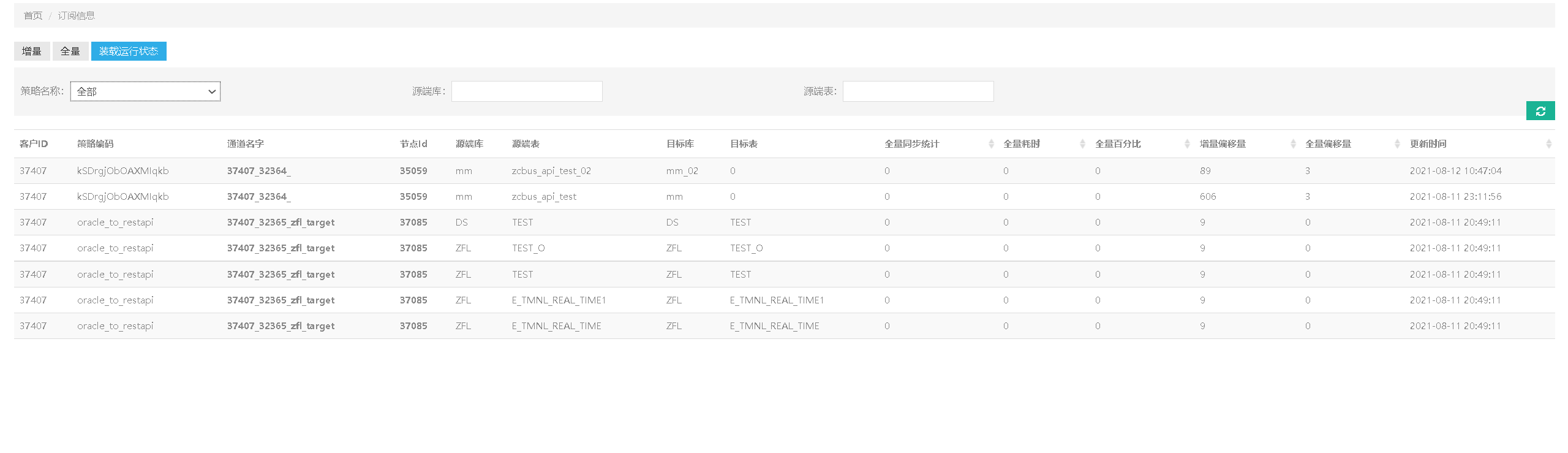Click the 通道名字 column header
Screen dimensions: 1568x453
pyautogui.click(x=245, y=144)
